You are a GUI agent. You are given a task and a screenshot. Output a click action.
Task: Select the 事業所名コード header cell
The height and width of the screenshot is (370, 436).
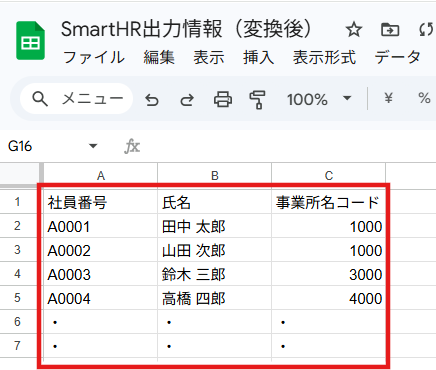(329, 202)
